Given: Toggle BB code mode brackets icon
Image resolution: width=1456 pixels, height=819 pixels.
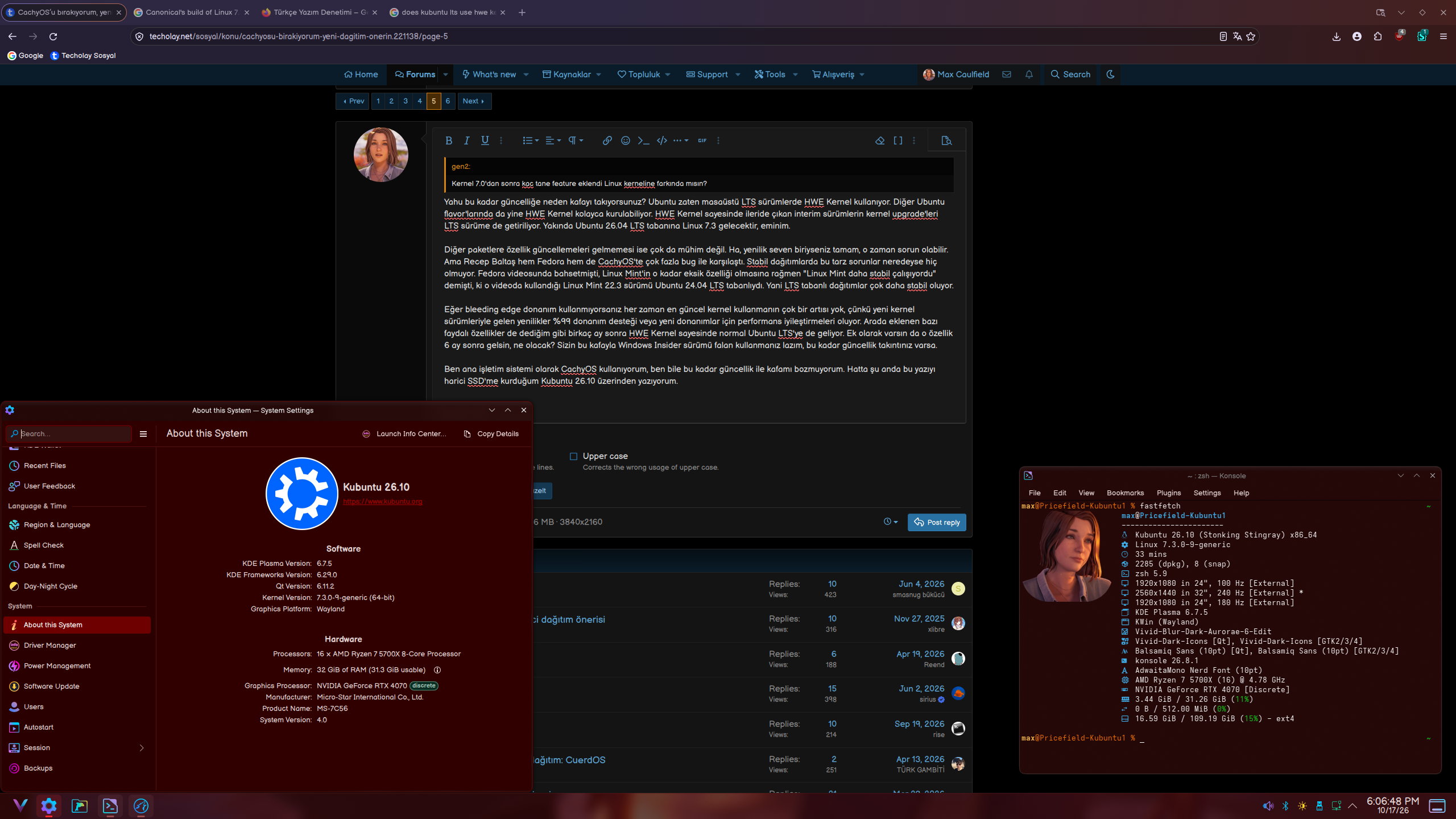Looking at the screenshot, I should point(898,140).
